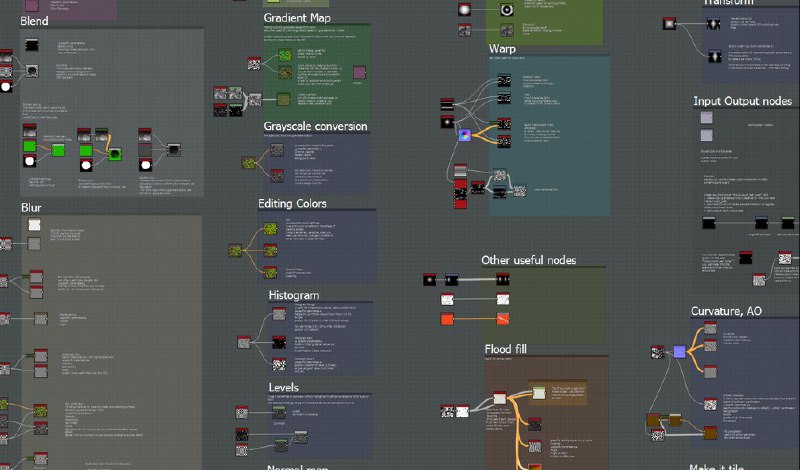Select the black node in Input Output frame
This screenshot has width=800, height=470.
pyautogui.click(x=709, y=222)
